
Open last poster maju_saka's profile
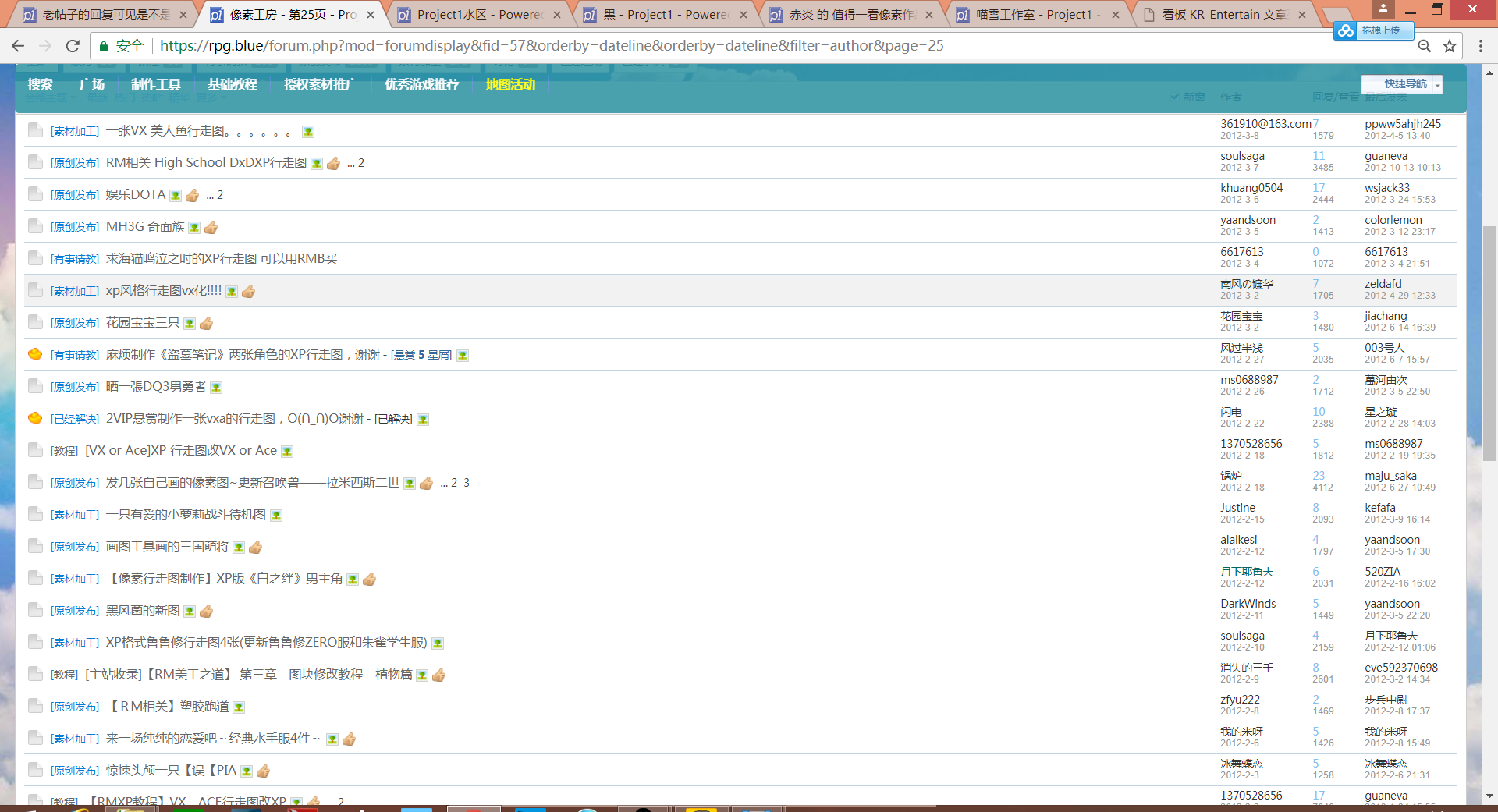1390,476
